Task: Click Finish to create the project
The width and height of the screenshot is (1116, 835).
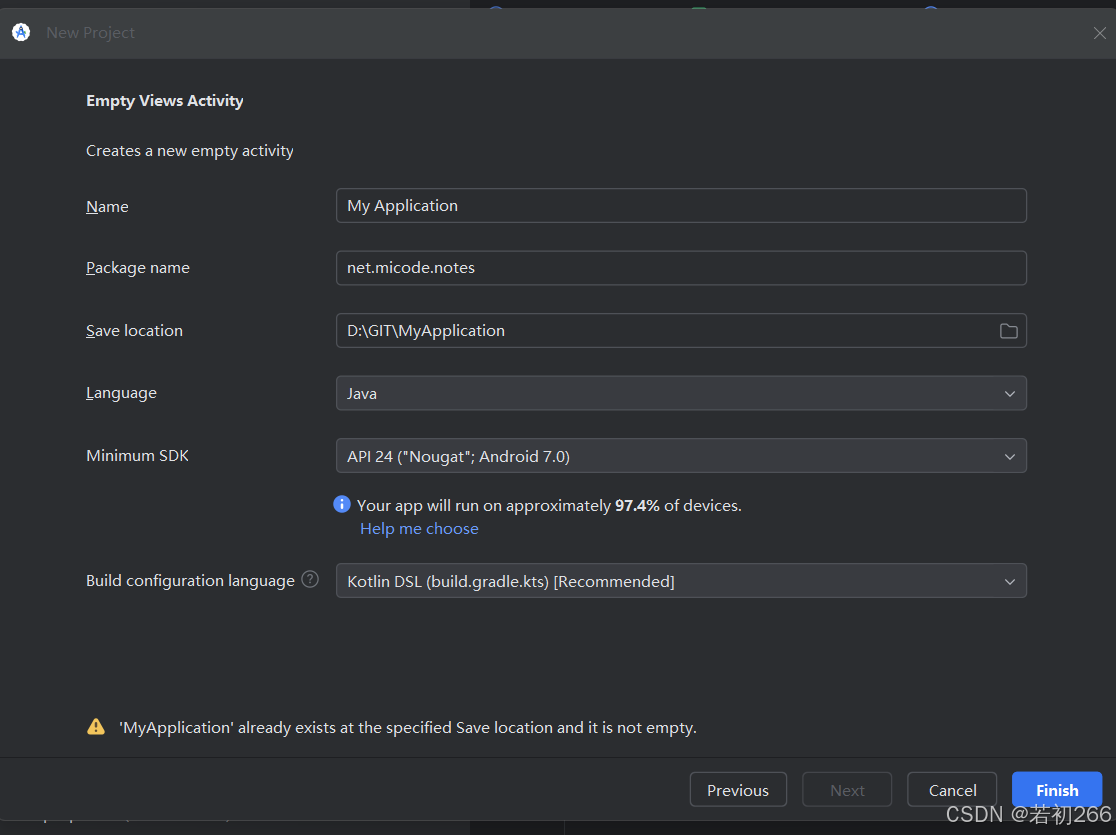Action: tap(1057, 789)
